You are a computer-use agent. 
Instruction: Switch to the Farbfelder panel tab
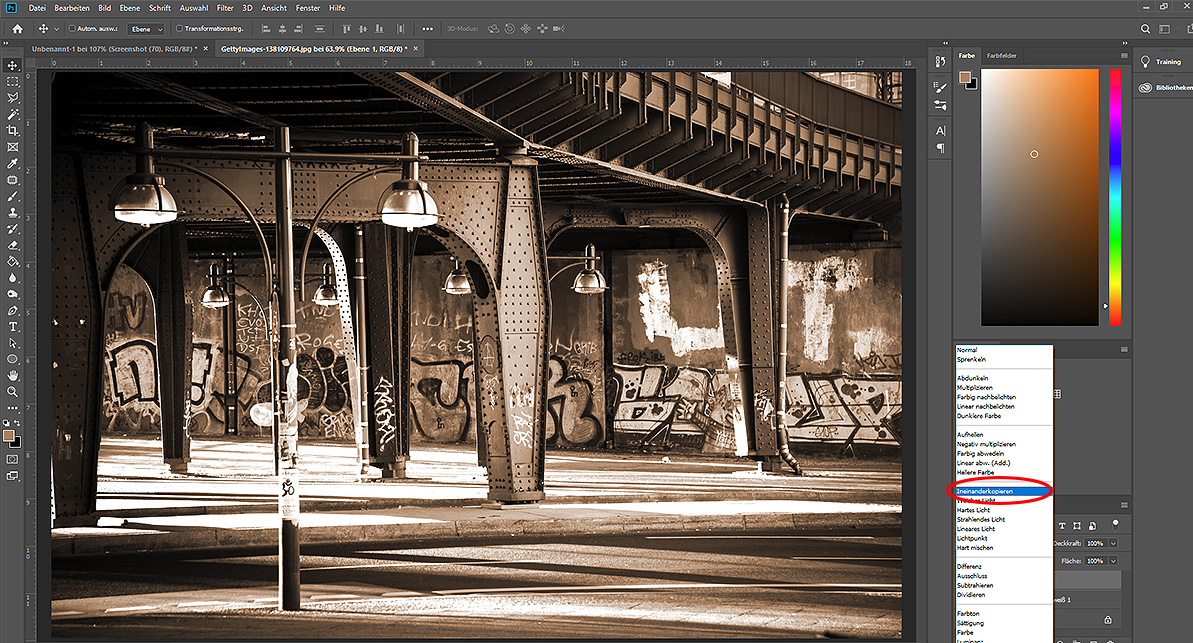1001,56
